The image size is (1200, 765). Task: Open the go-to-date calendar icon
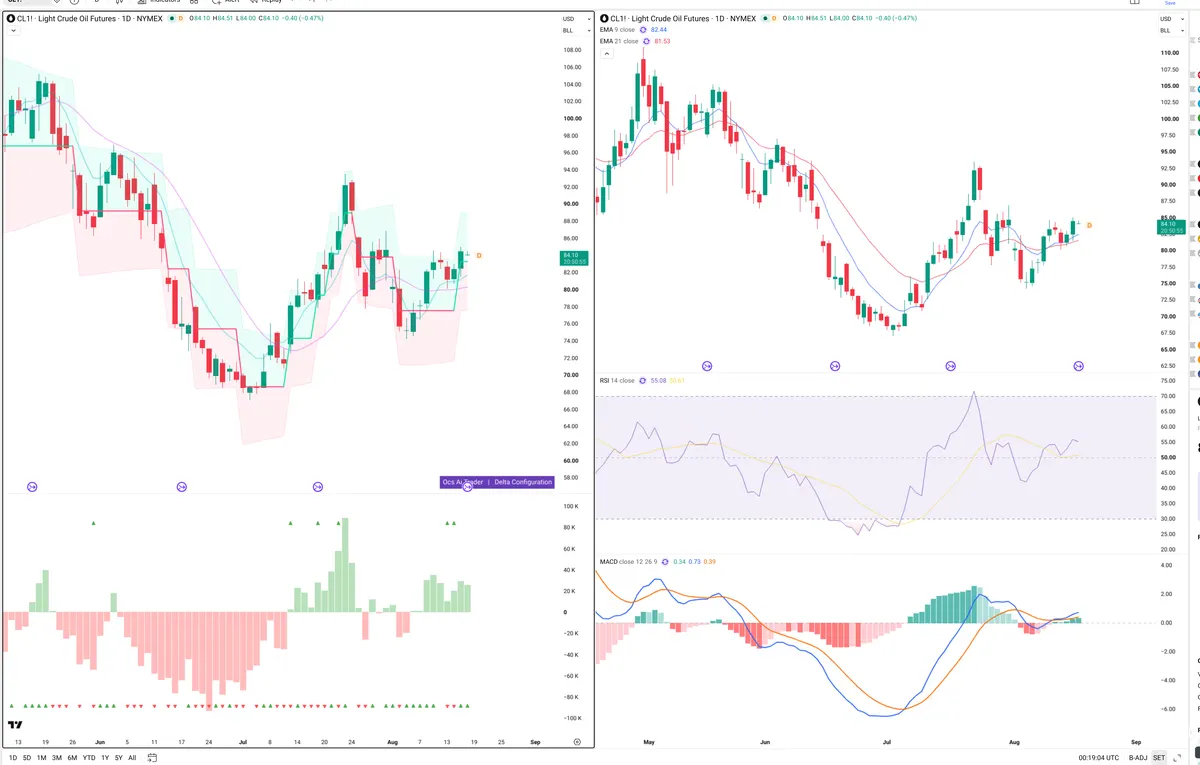151,758
